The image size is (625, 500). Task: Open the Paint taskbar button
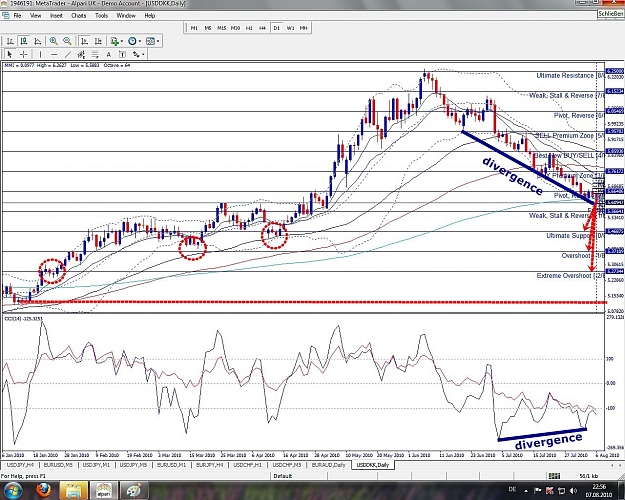point(134,491)
